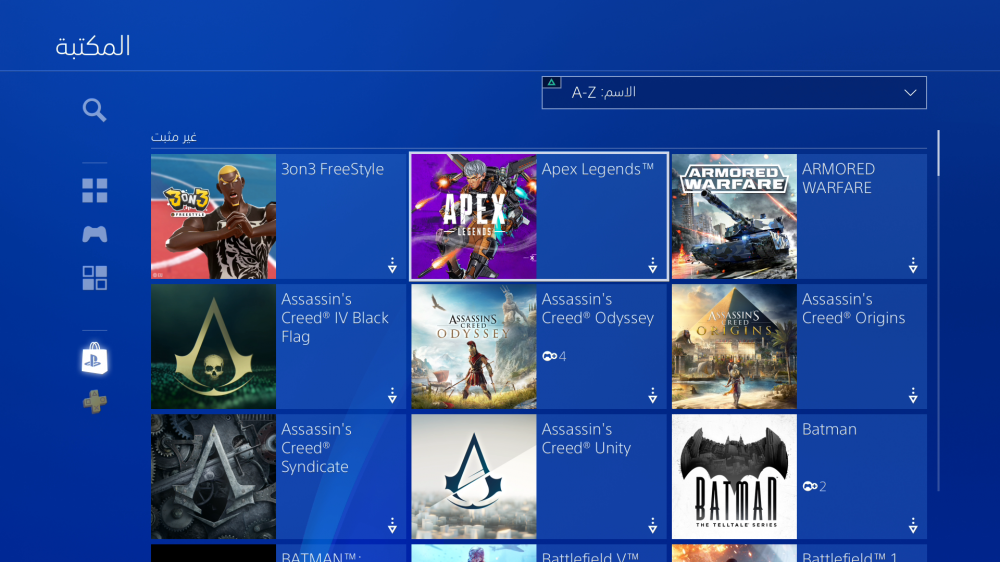Click the Assassin's Creed® Syndicate title
Viewport: 1000px width, 562px height.
click(x=316, y=448)
